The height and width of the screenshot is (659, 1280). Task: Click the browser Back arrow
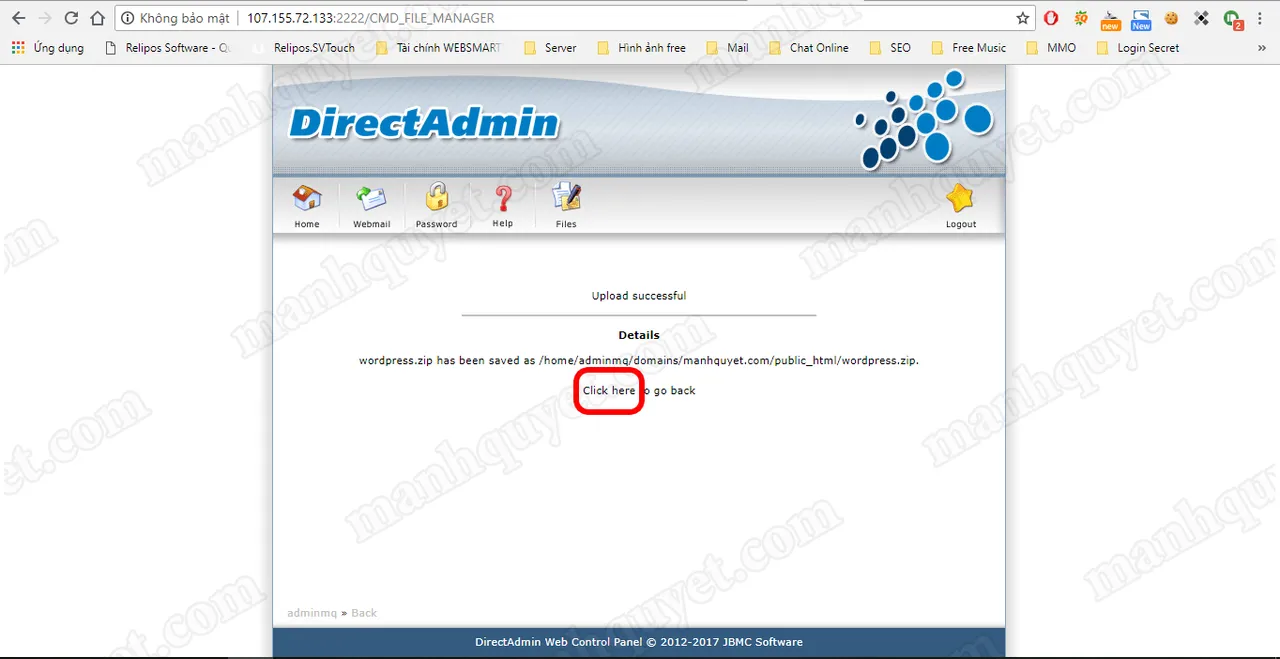pos(18,18)
